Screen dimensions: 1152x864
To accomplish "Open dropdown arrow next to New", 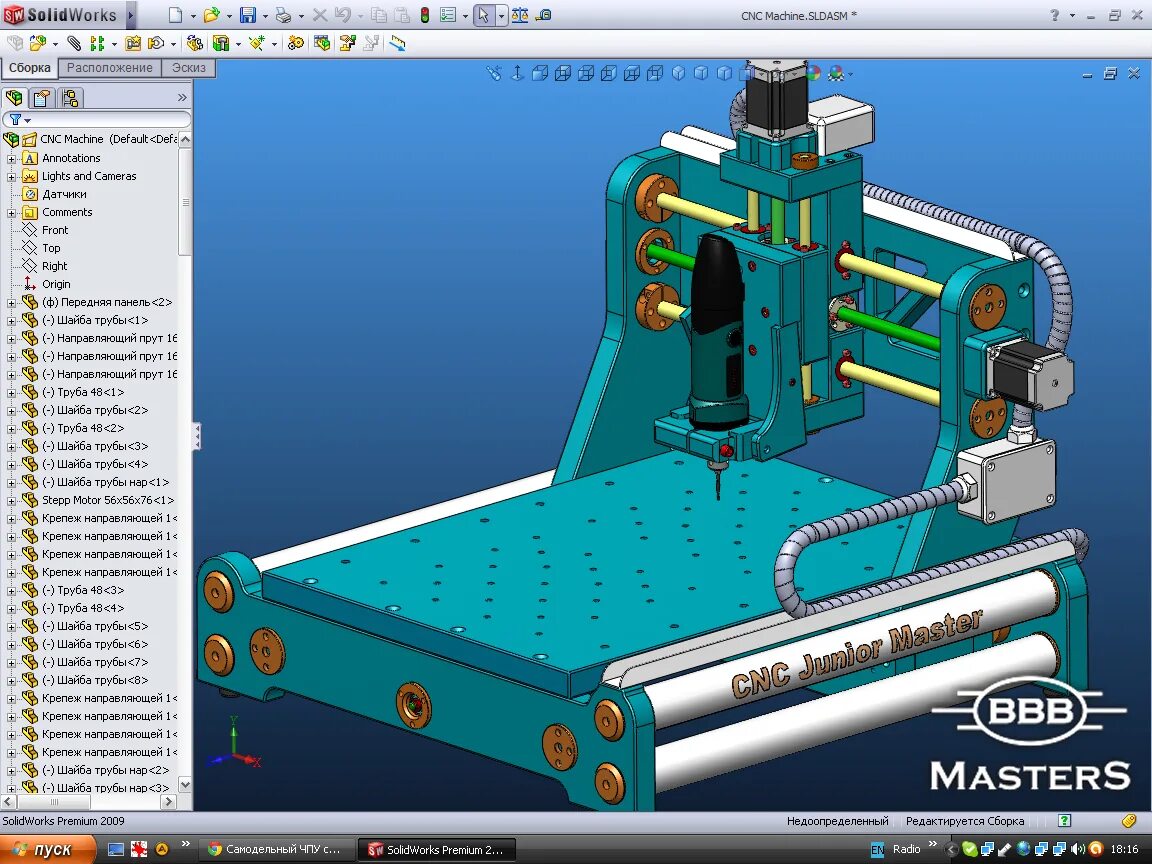I will (x=192, y=15).
